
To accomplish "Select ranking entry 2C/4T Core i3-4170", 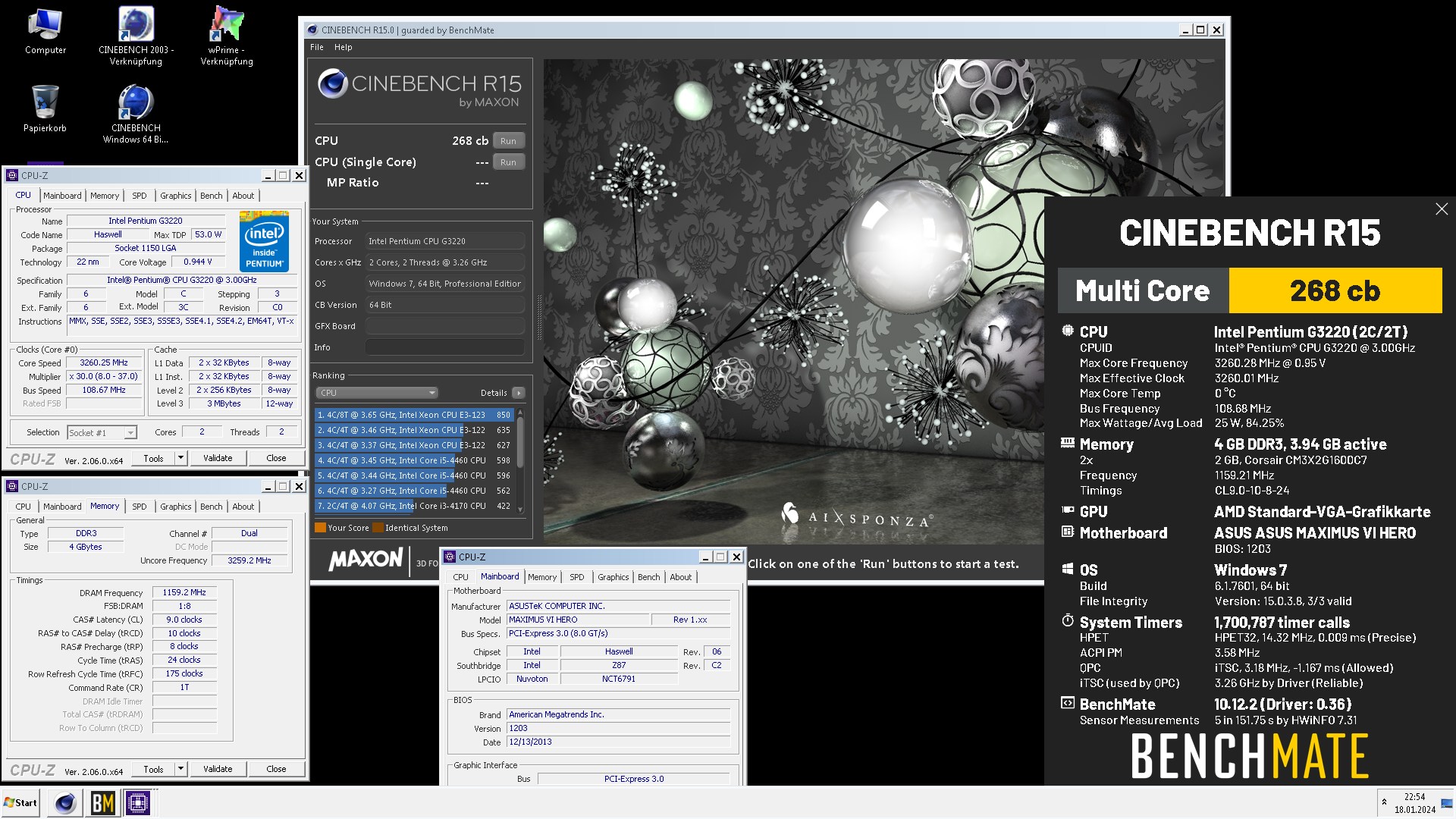I will [x=414, y=506].
